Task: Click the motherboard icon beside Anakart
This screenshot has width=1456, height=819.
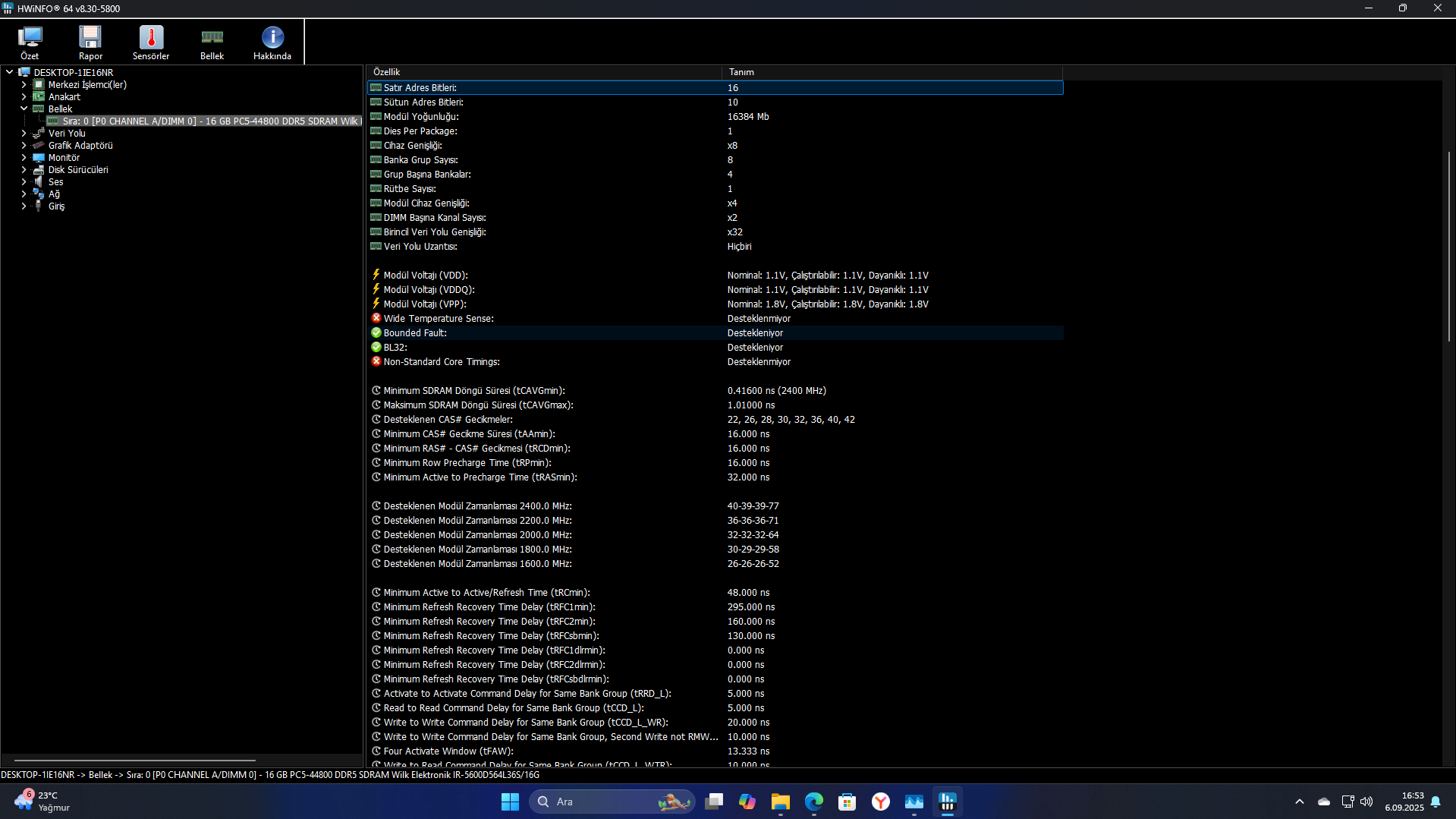Action: click(39, 96)
